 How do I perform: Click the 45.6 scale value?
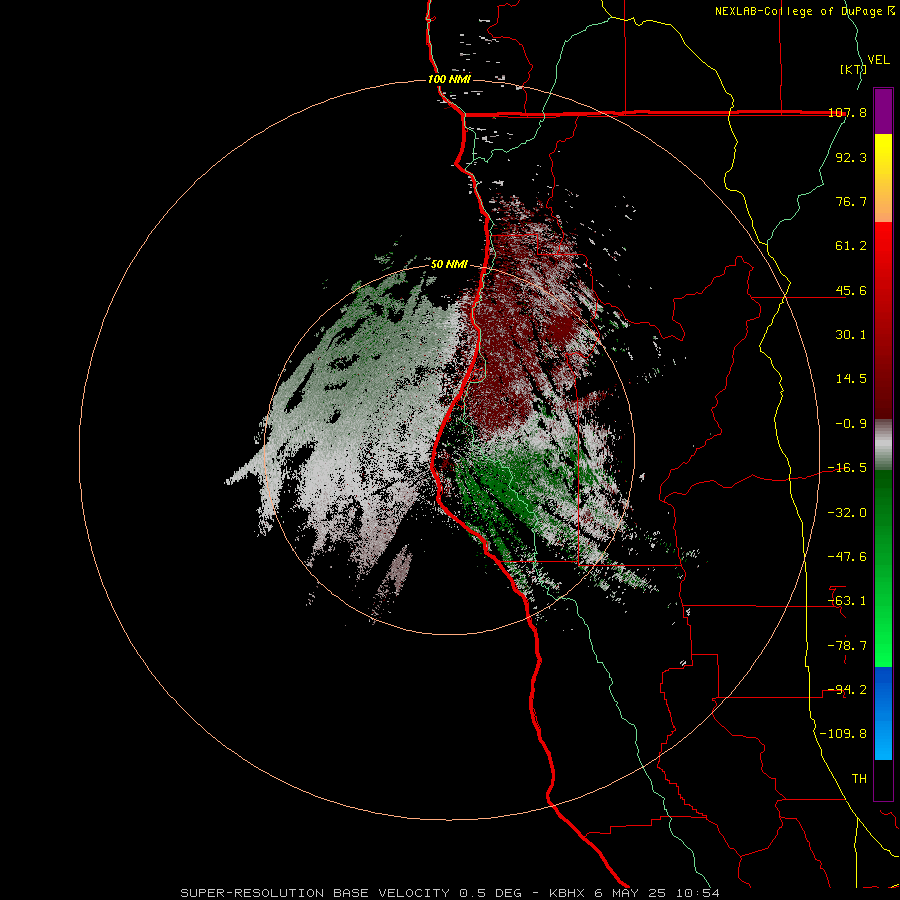851,290
